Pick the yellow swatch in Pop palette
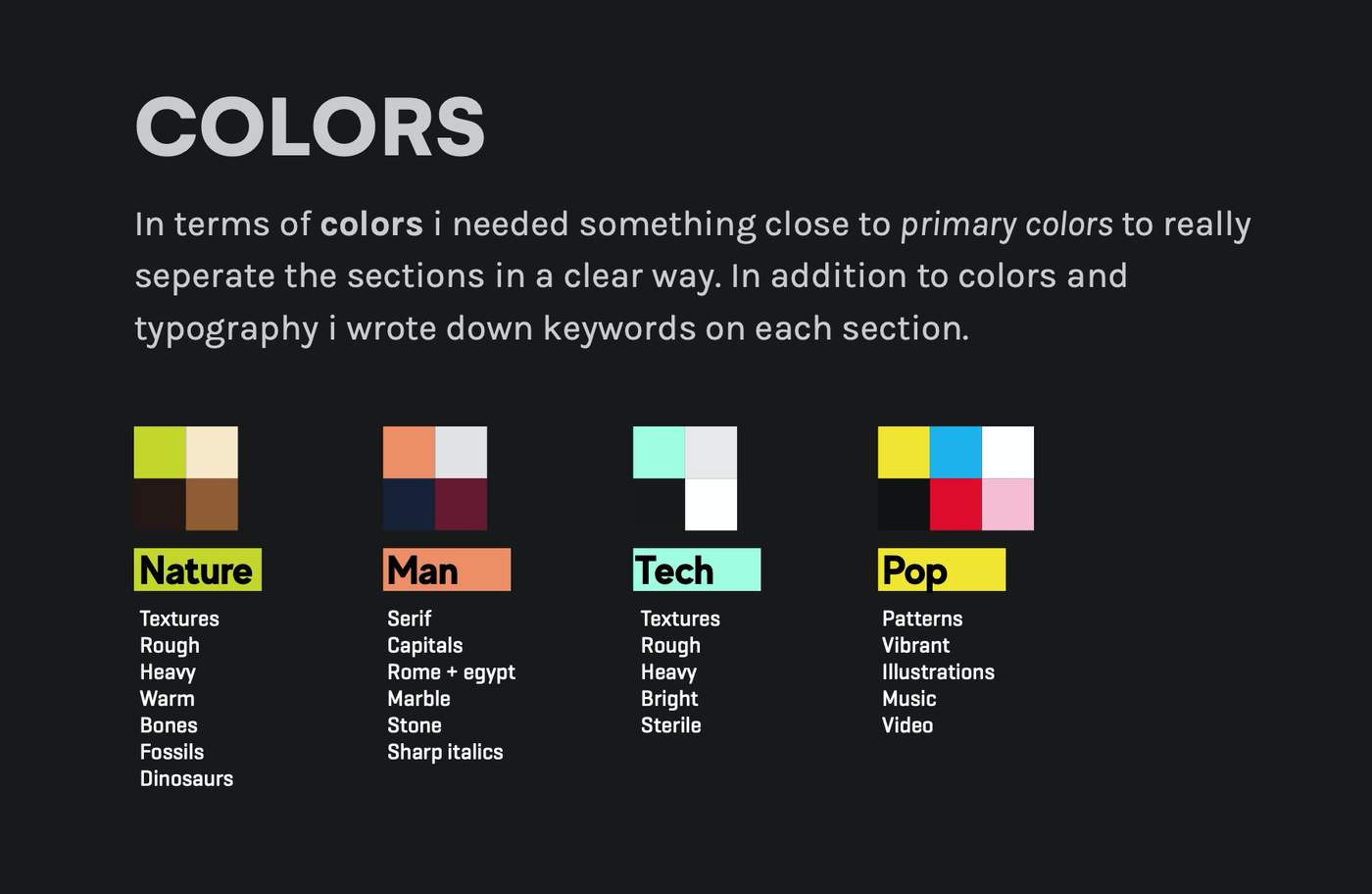This screenshot has height=894, width=1372. point(904,452)
